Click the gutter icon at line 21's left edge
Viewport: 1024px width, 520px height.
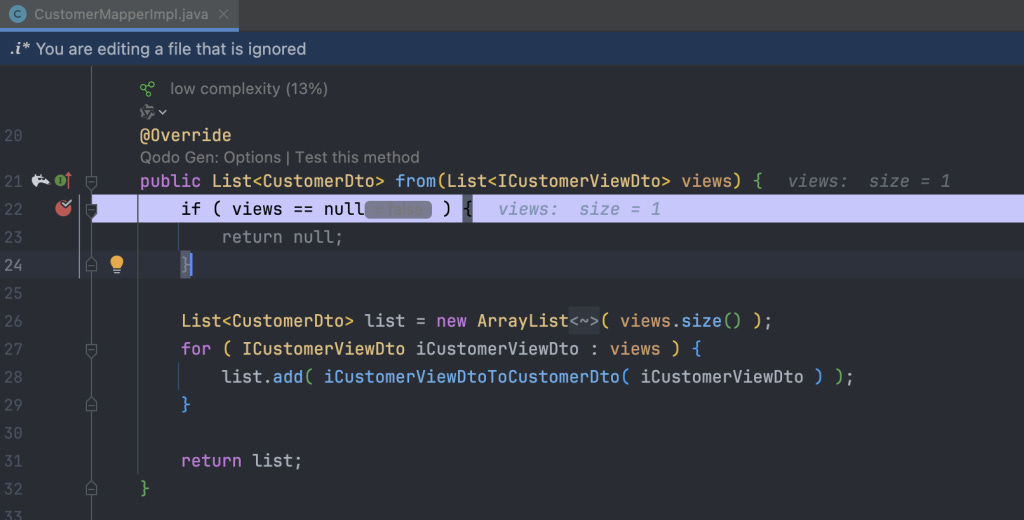(x=40, y=180)
